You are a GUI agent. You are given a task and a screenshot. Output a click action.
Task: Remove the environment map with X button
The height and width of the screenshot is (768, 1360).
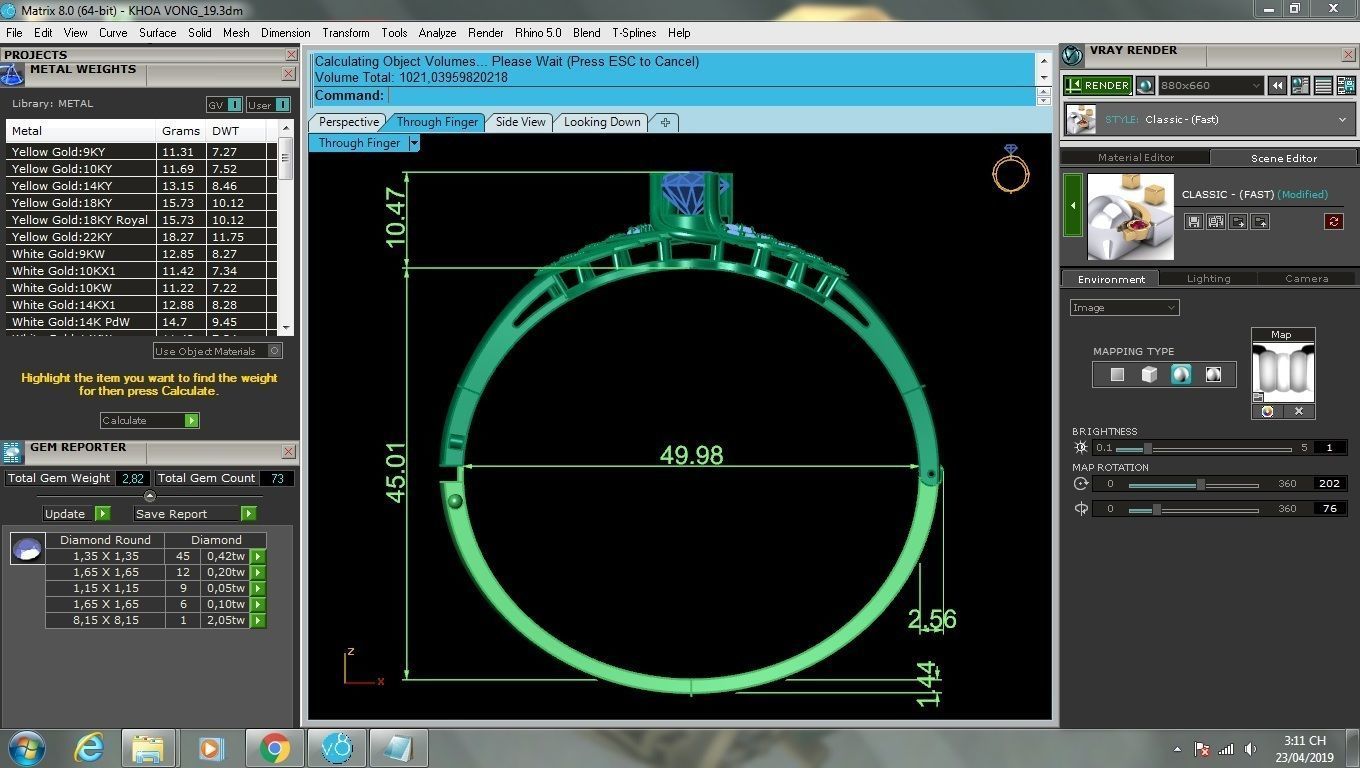(1299, 411)
